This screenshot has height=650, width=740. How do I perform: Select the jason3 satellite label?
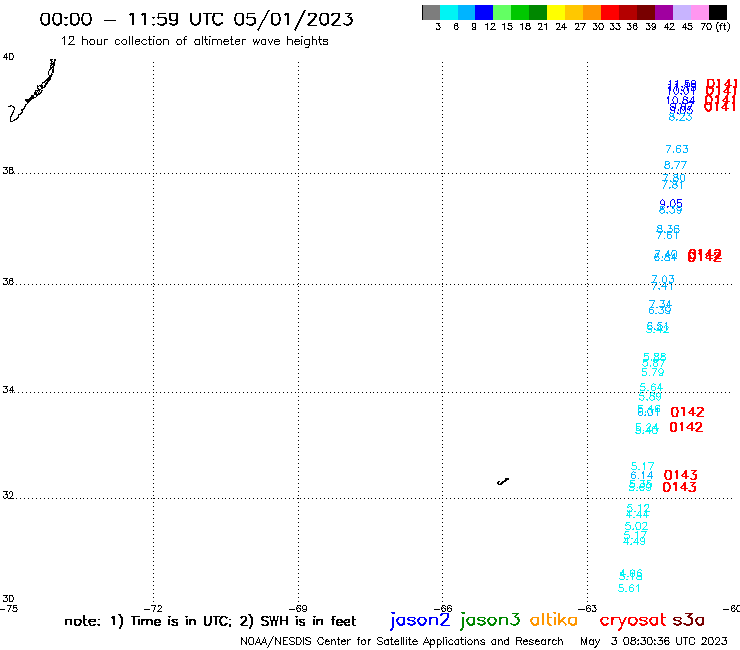(490, 620)
